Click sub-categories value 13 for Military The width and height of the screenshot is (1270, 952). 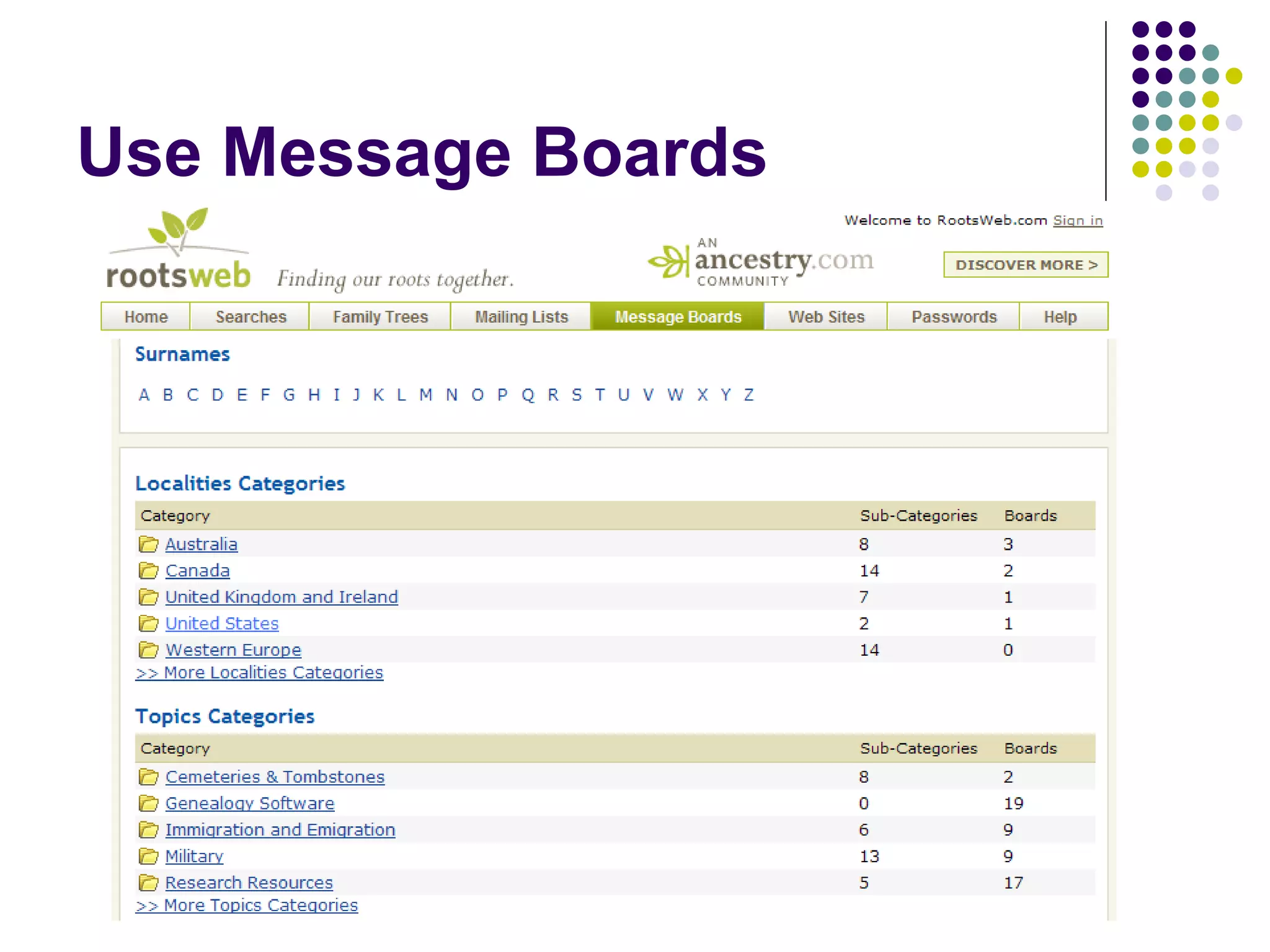[x=869, y=856]
